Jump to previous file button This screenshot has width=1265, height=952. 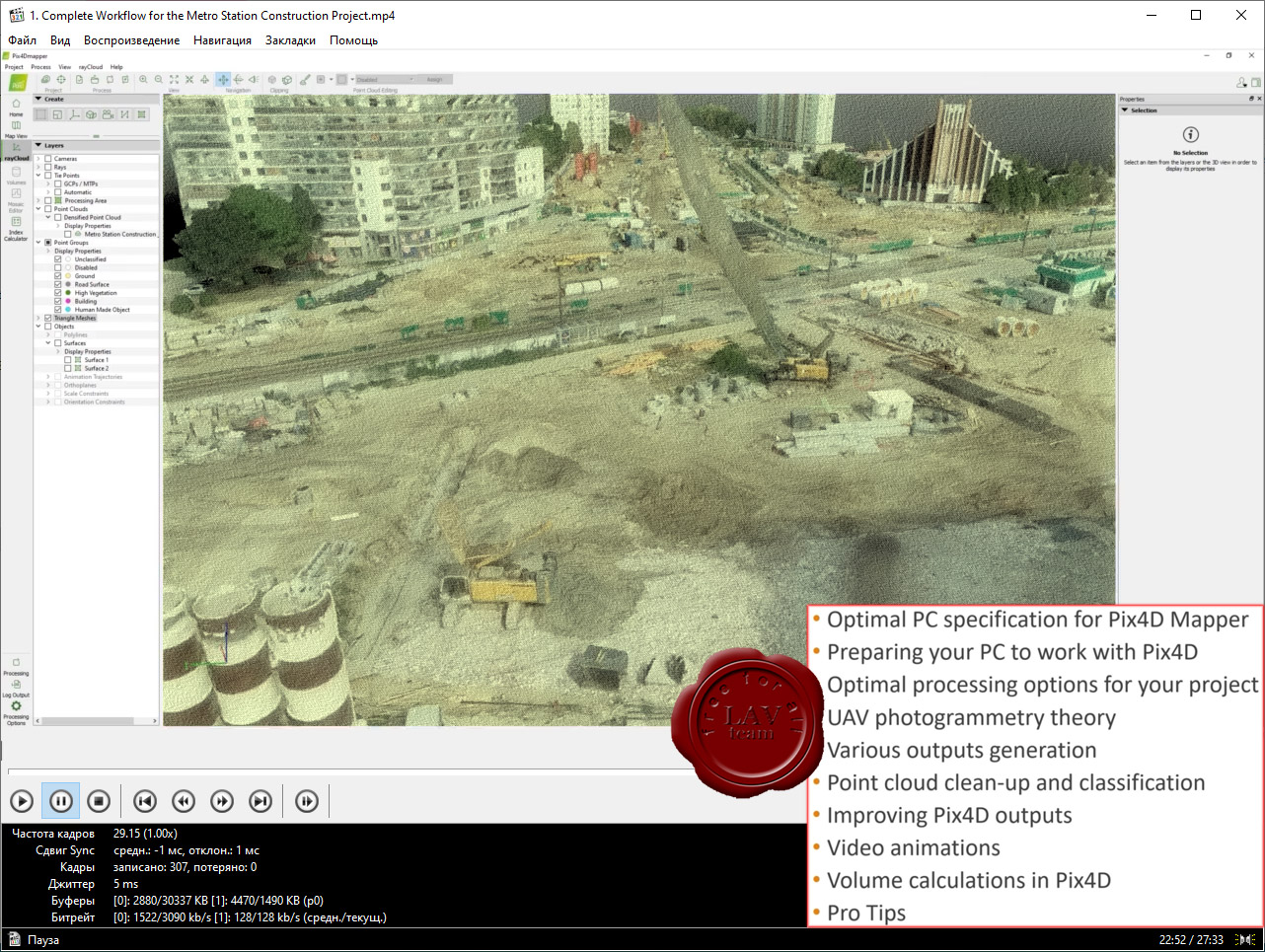[x=145, y=801]
